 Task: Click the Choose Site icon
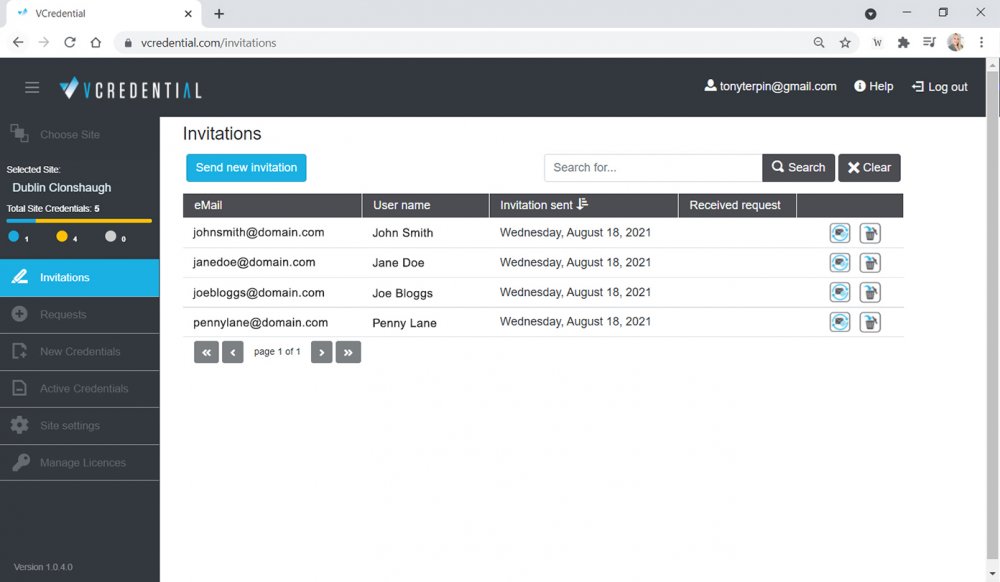18,133
